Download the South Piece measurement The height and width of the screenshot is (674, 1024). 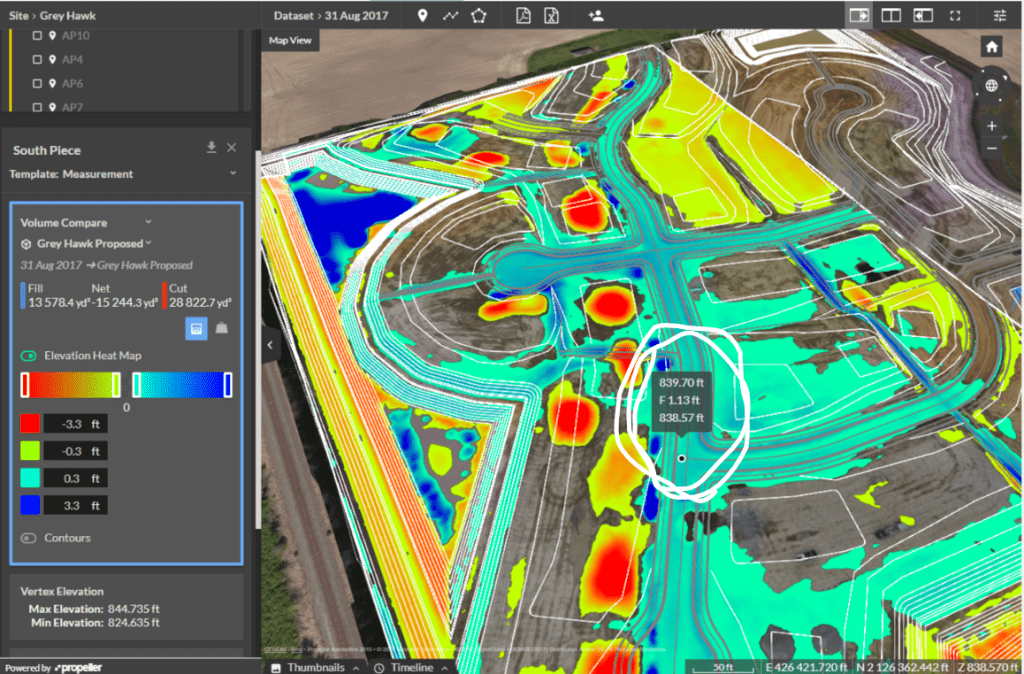[211, 147]
